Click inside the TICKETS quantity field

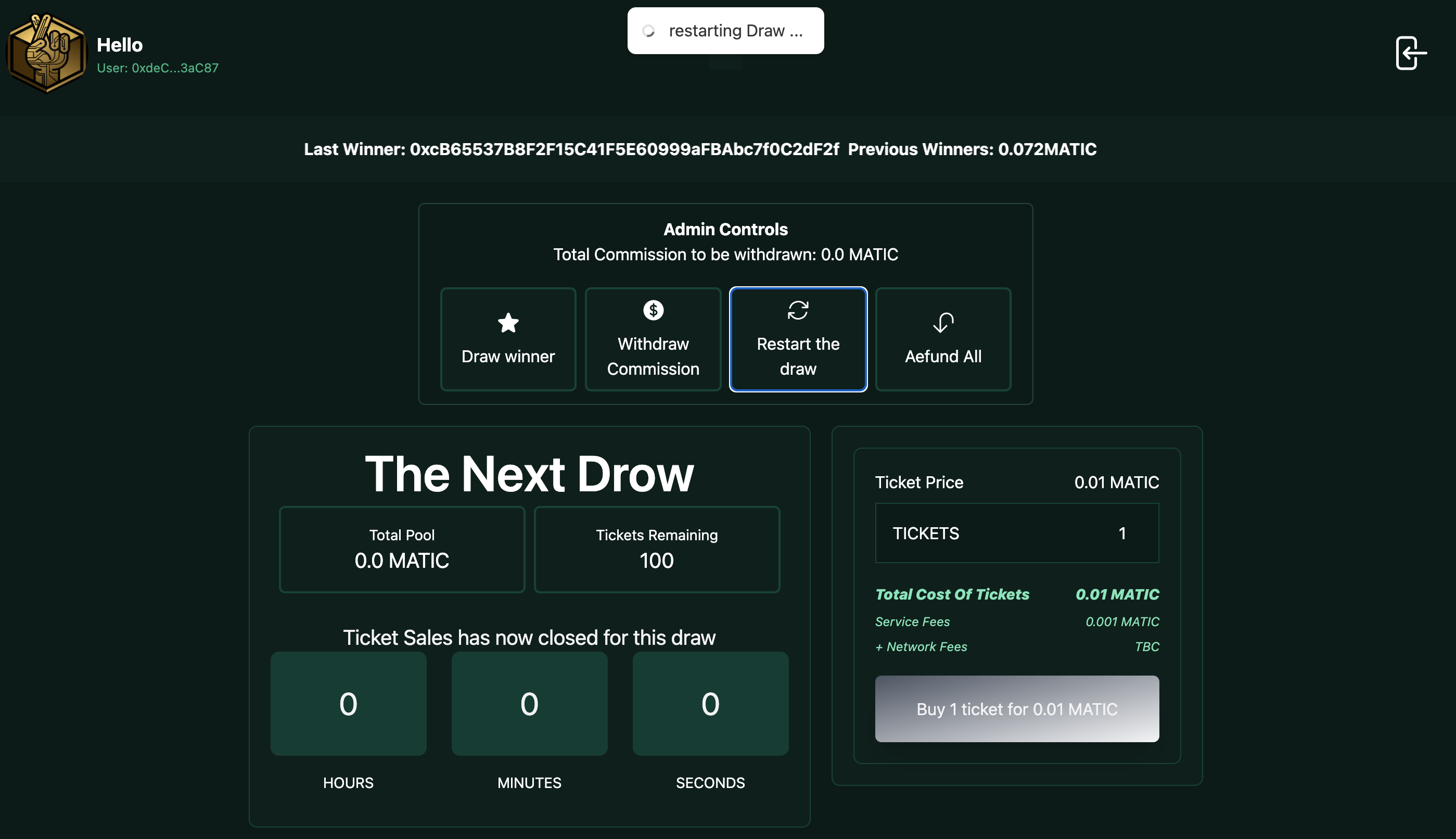coord(1016,533)
